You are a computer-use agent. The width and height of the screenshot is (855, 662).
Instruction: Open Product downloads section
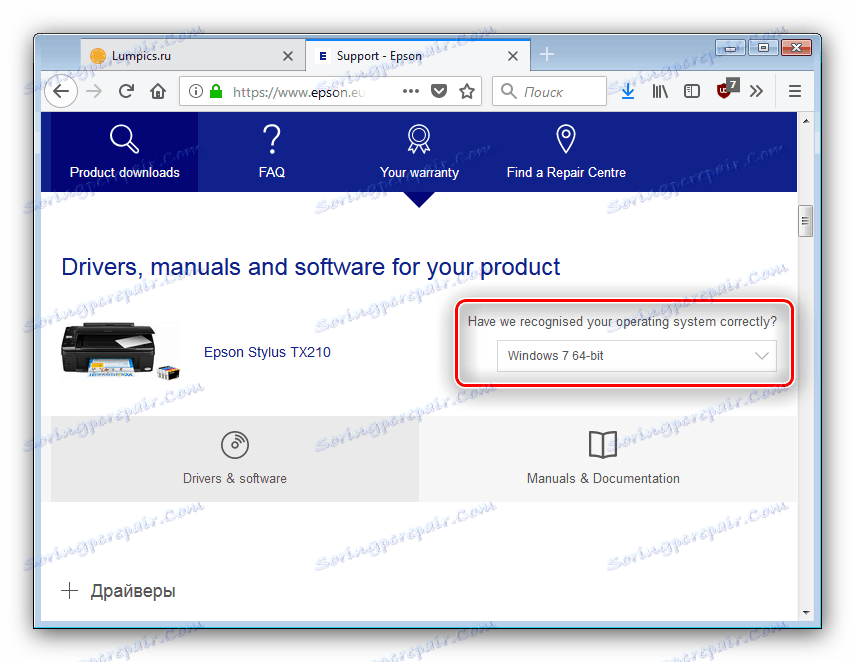click(124, 152)
